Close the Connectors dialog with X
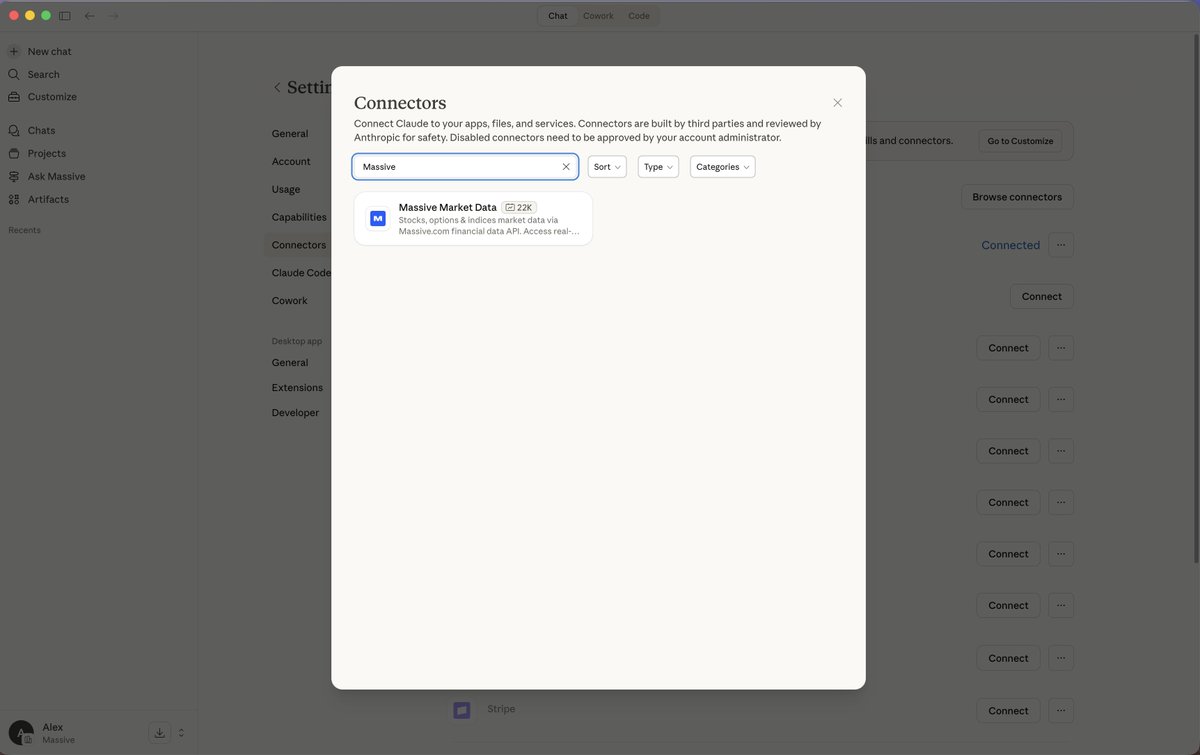 (x=838, y=103)
